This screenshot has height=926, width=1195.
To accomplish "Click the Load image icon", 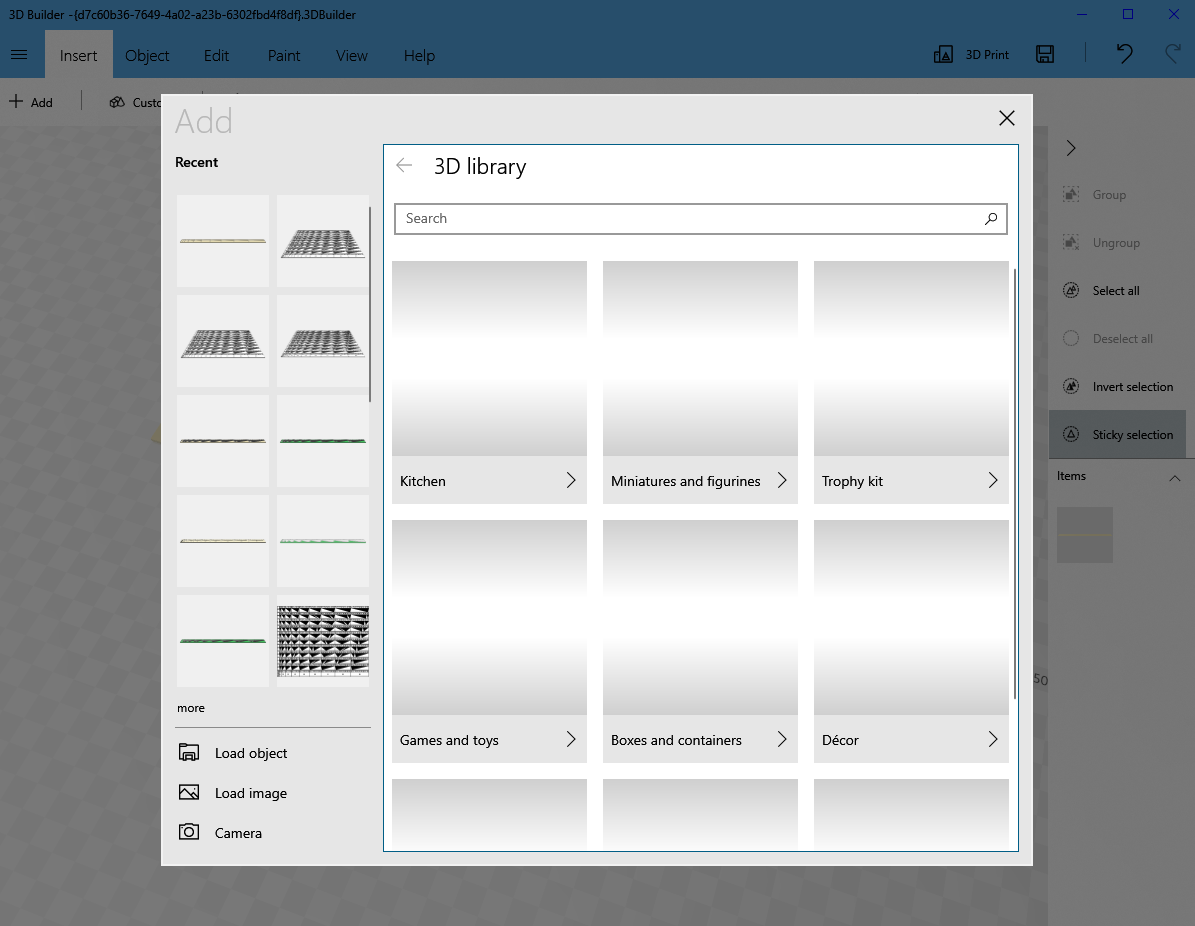I will tap(189, 793).
